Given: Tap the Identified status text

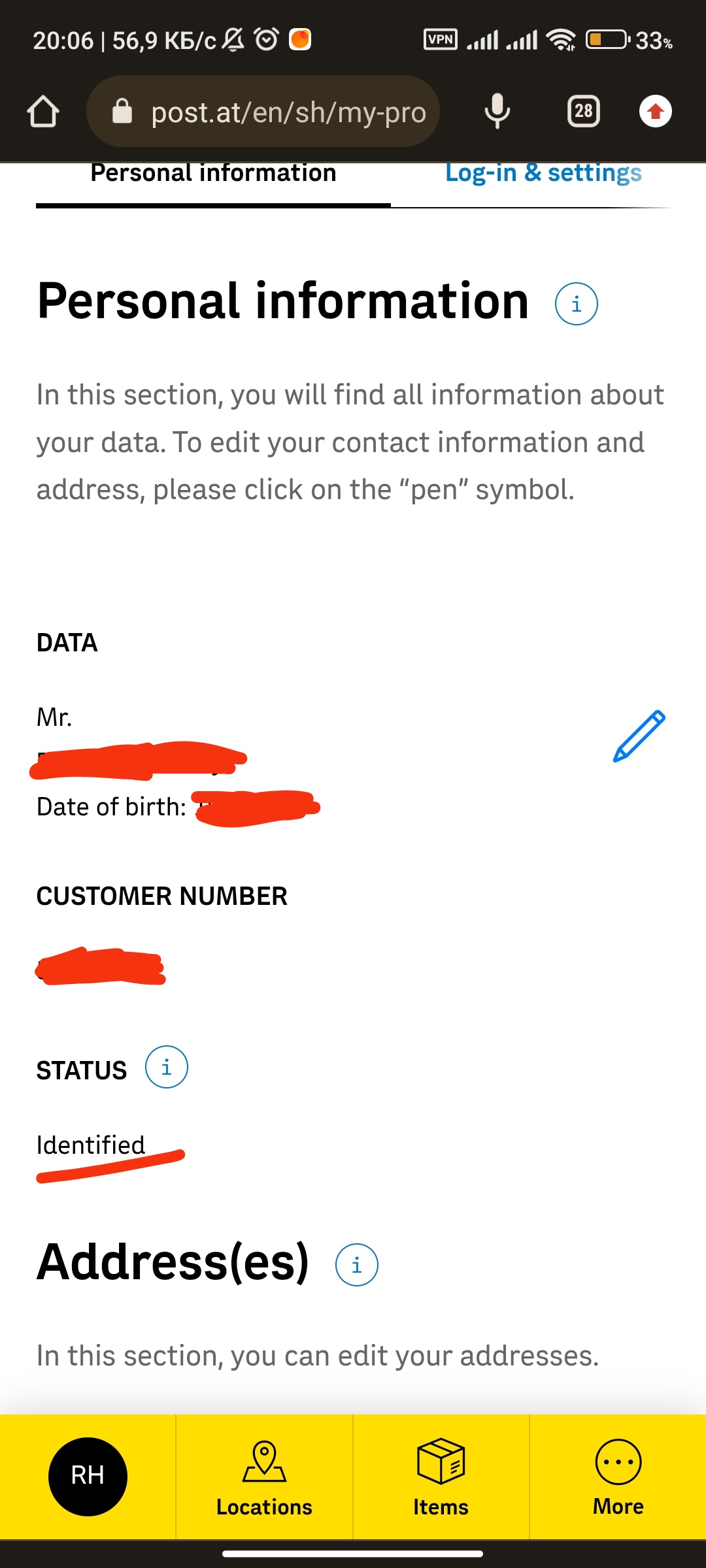Looking at the screenshot, I should [x=91, y=1145].
